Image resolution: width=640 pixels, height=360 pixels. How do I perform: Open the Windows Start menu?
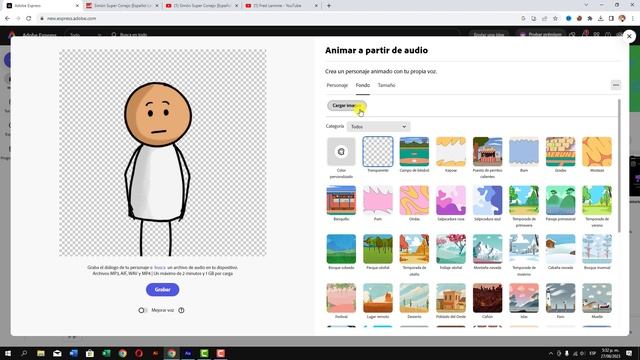tap(8, 353)
